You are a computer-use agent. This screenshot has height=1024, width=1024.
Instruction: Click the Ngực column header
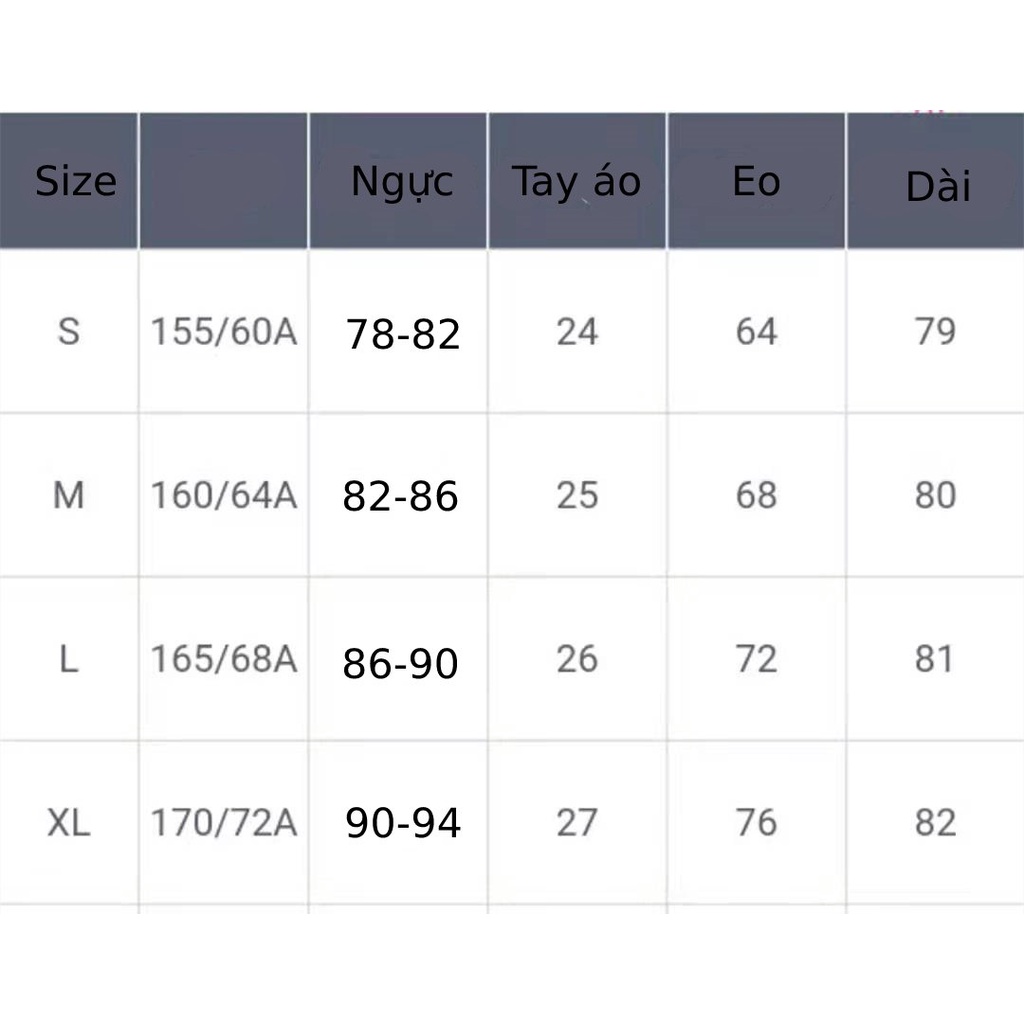(402, 181)
